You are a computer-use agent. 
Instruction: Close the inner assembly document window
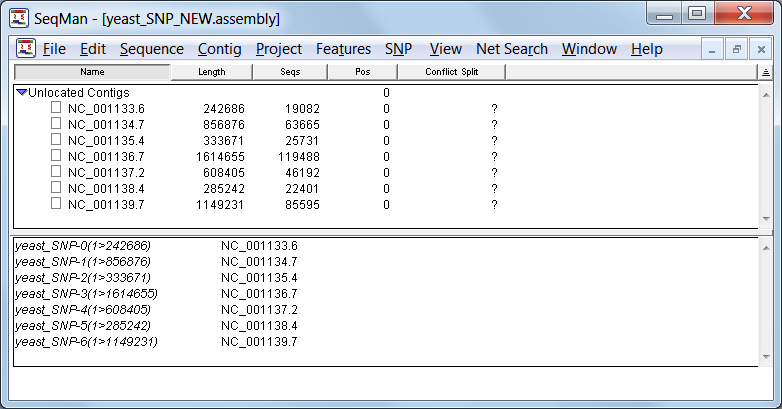(761, 49)
